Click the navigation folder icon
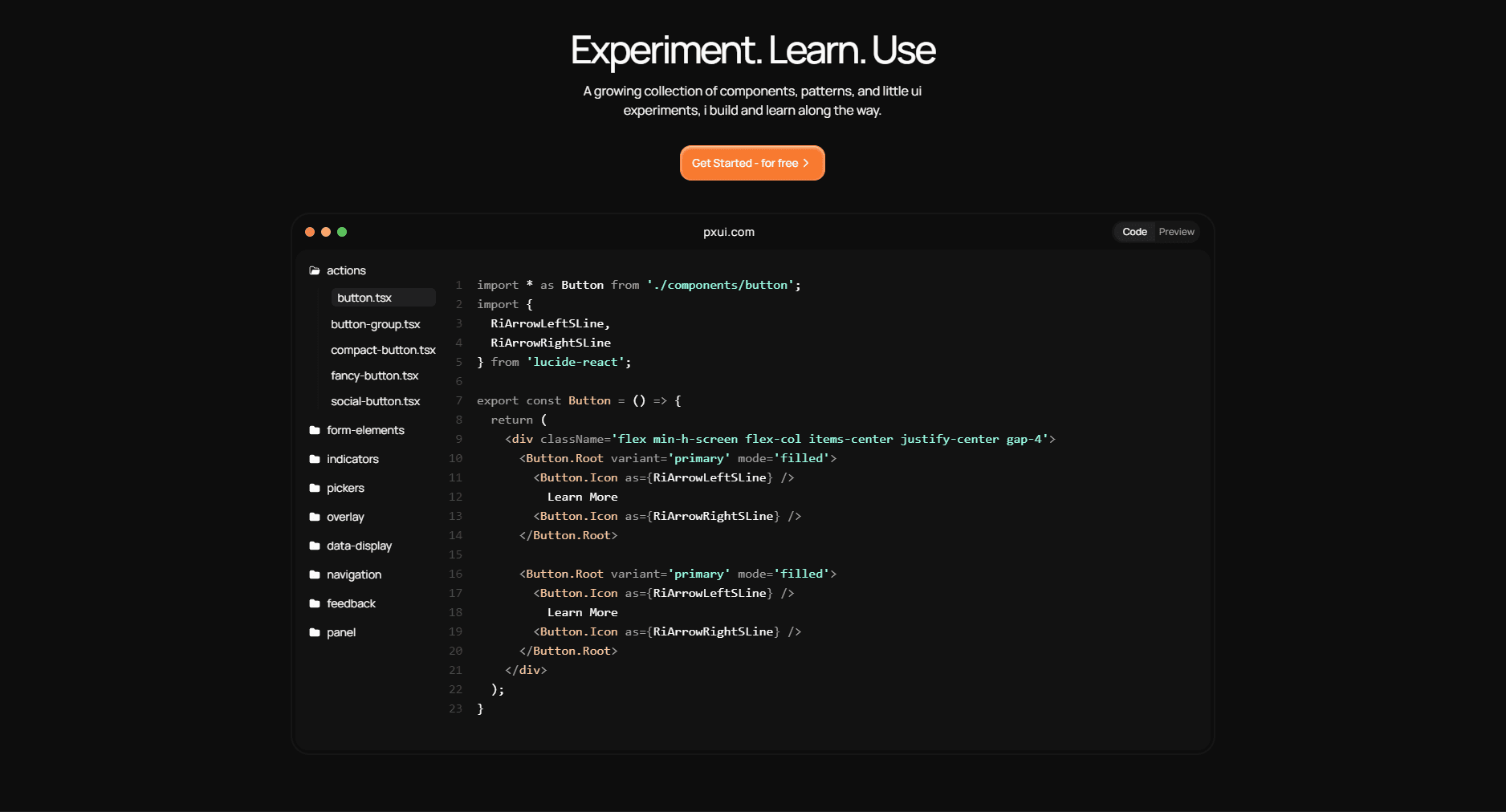This screenshot has height=812, width=1506. point(315,575)
